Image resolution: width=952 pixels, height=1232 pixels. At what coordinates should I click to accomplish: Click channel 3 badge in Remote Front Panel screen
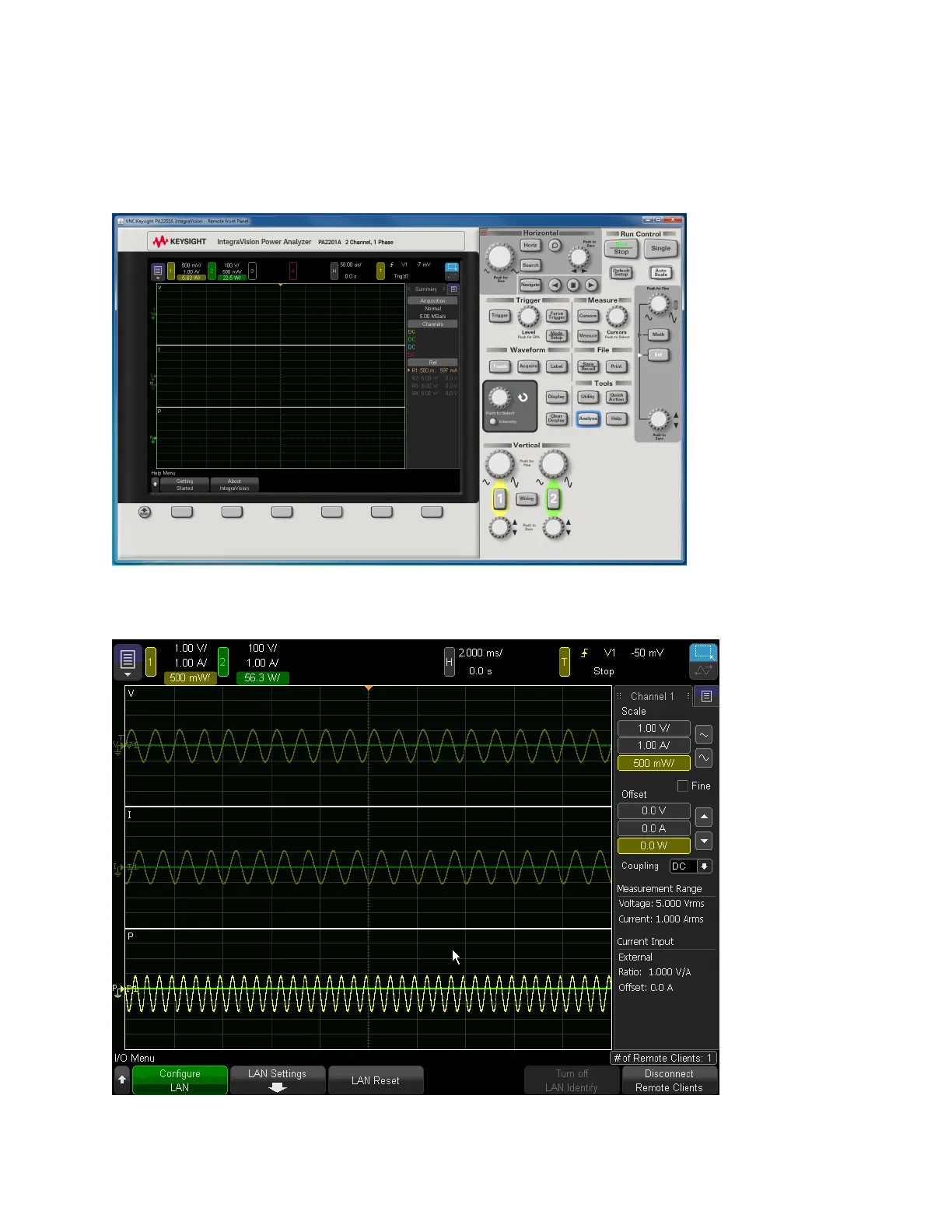click(252, 271)
